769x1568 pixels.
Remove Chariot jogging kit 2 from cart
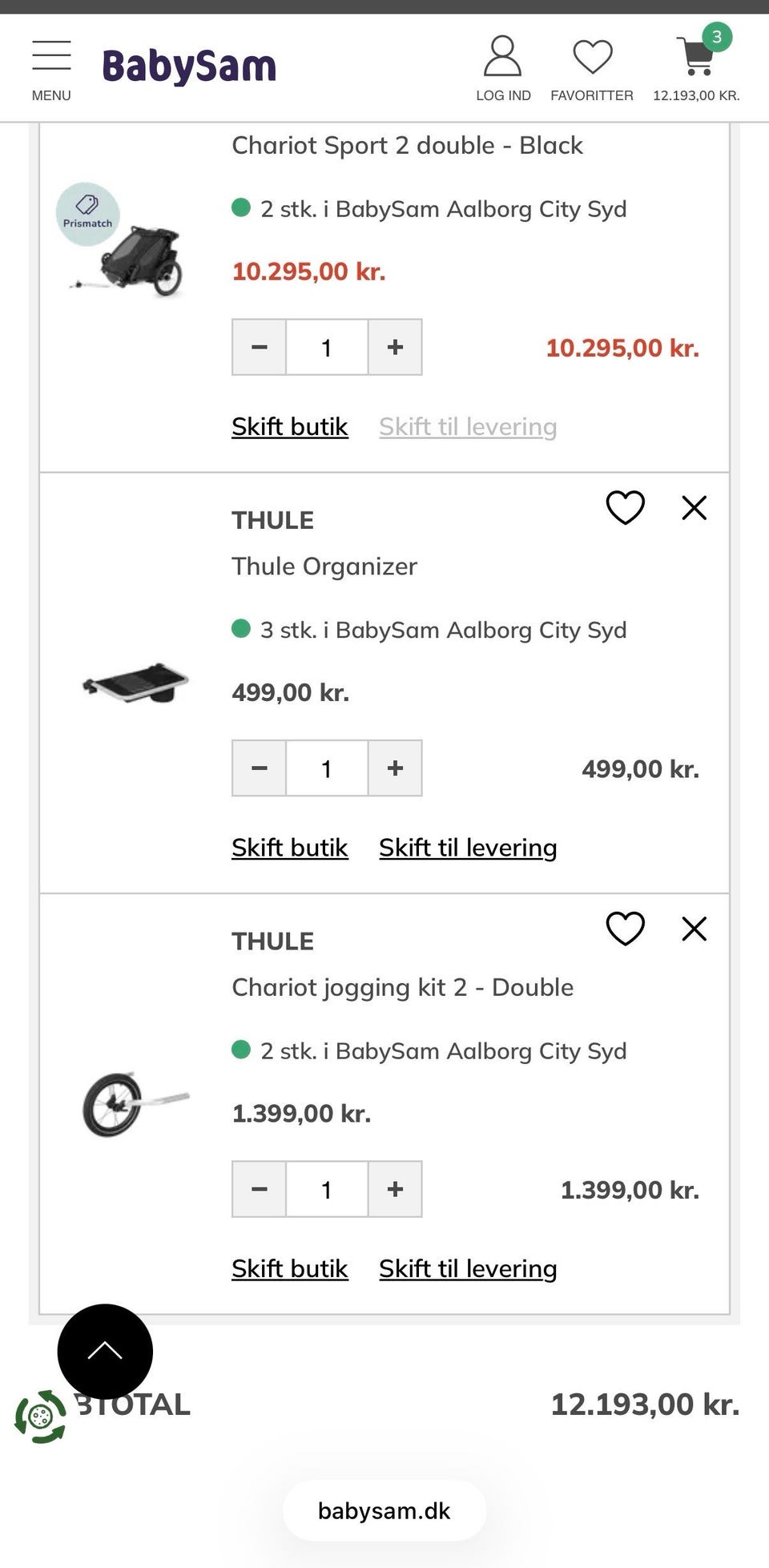pyautogui.click(x=694, y=929)
